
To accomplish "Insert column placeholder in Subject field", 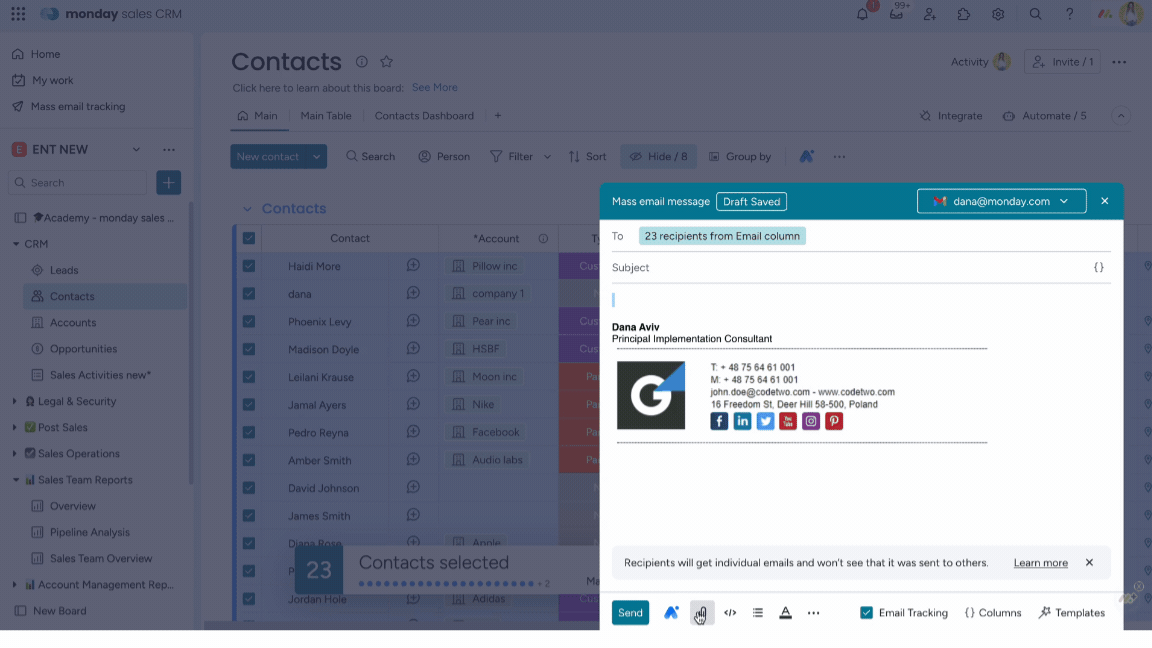I will tap(1098, 268).
